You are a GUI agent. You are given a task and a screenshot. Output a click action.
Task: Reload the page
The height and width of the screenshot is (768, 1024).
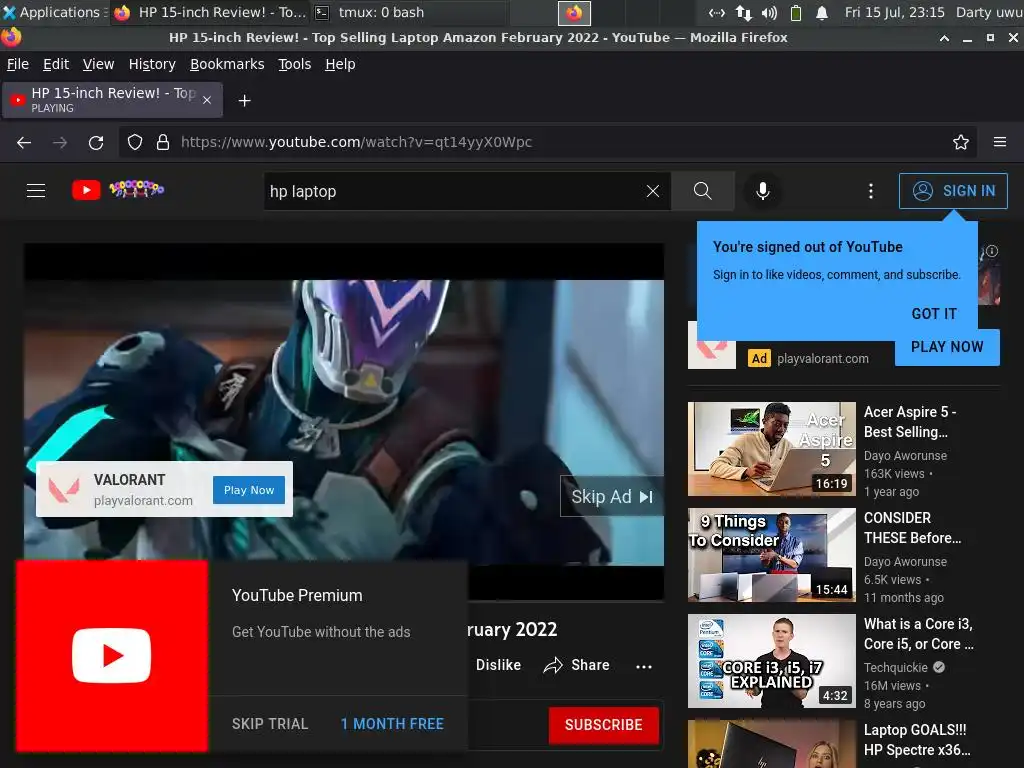pyautogui.click(x=96, y=142)
